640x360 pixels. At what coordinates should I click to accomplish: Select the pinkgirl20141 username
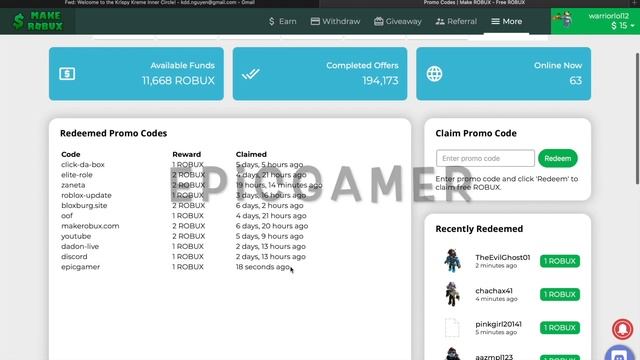[x=498, y=324]
